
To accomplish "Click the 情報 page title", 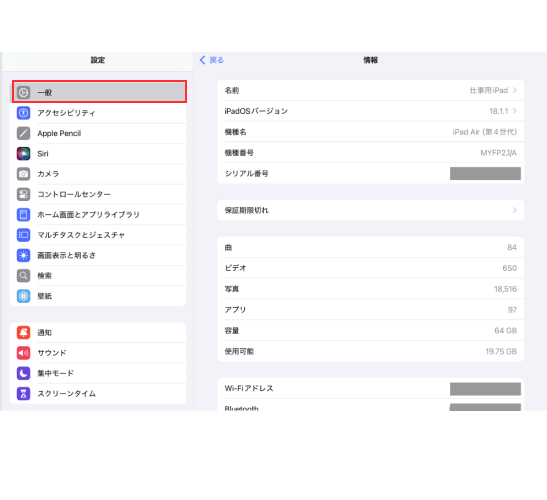I will 370,60.
